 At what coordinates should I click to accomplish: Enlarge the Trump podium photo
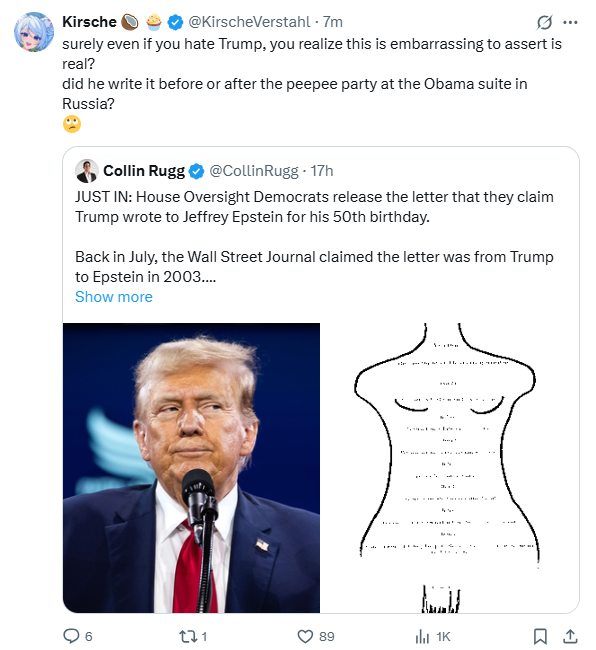click(191, 468)
